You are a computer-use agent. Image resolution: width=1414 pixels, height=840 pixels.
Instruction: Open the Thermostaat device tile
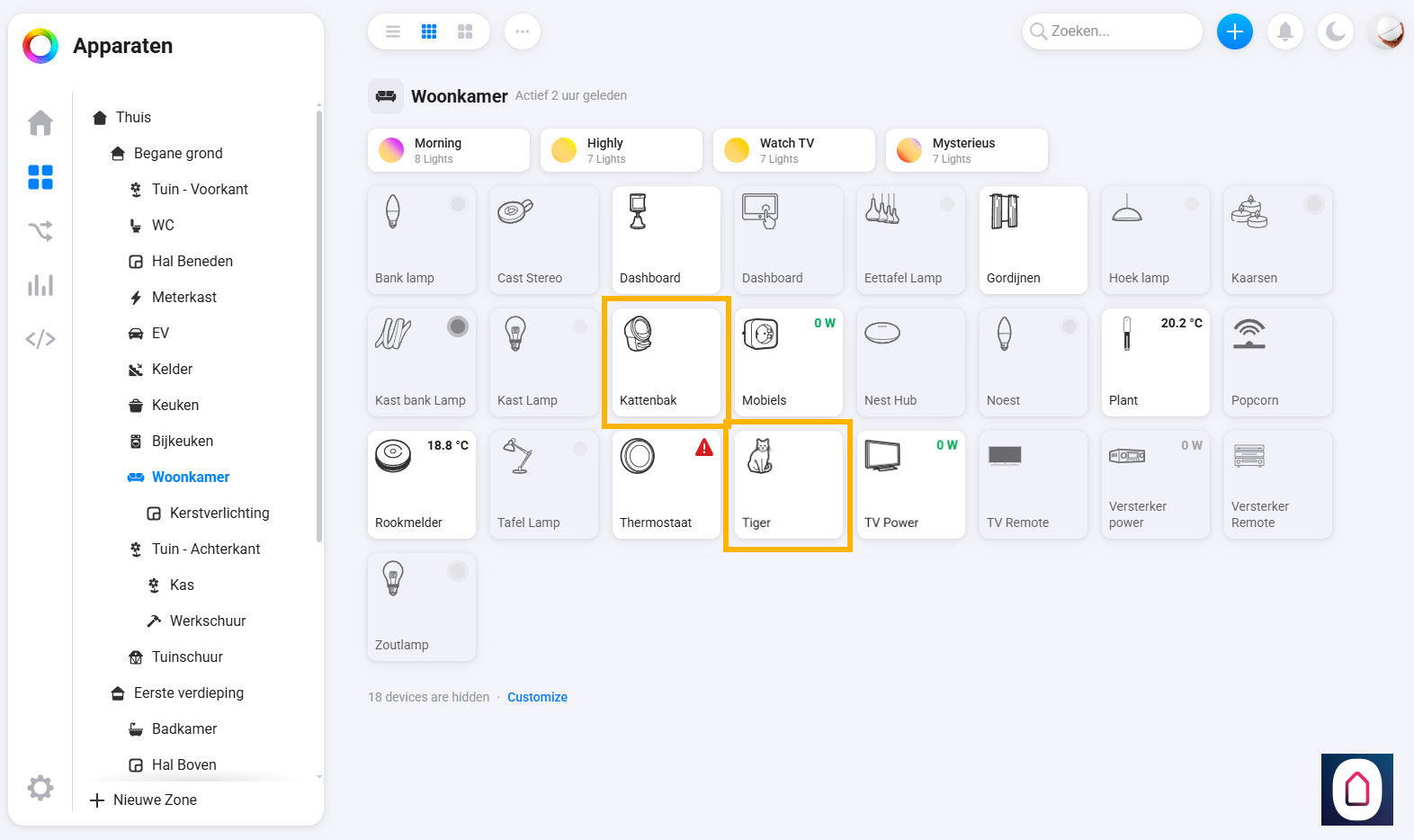coord(667,485)
